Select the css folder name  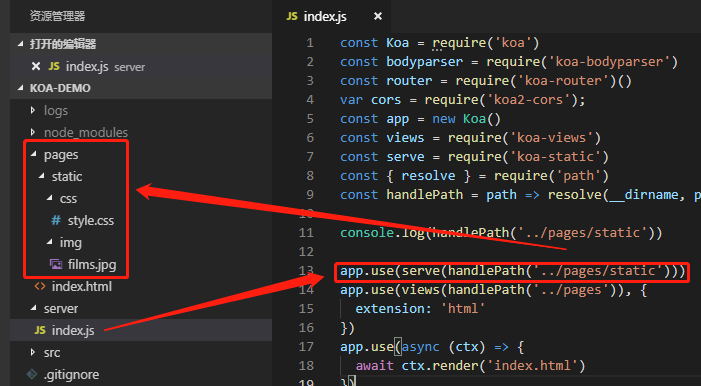(68, 199)
